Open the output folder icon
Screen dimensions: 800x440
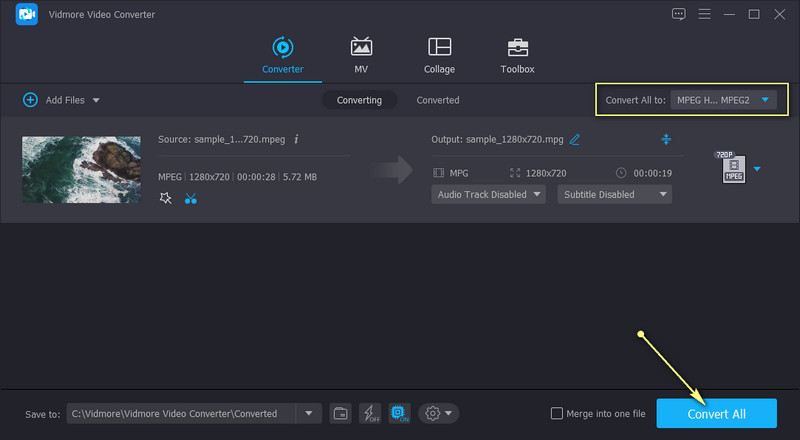[x=340, y=413]
